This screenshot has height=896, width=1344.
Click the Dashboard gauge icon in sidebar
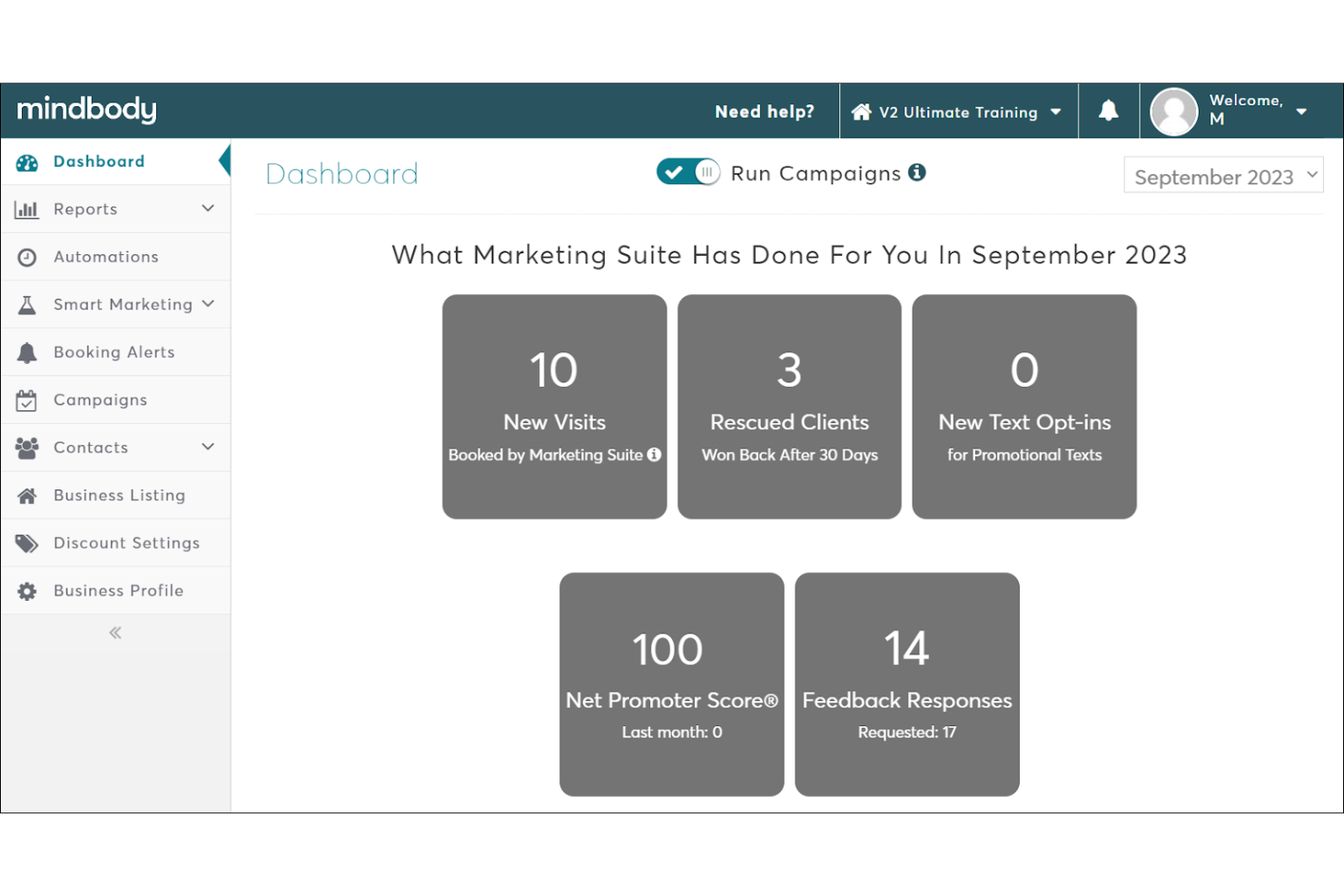coord(27,162)
